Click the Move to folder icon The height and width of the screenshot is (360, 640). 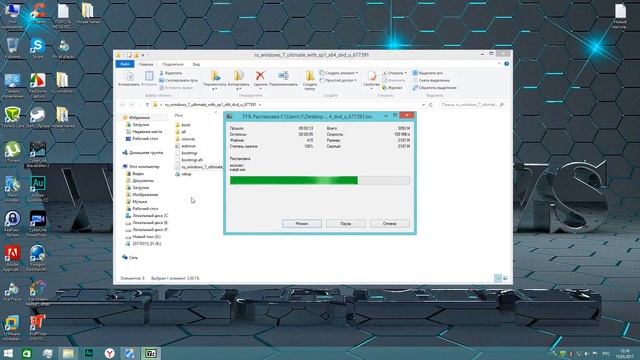(215, 76)
